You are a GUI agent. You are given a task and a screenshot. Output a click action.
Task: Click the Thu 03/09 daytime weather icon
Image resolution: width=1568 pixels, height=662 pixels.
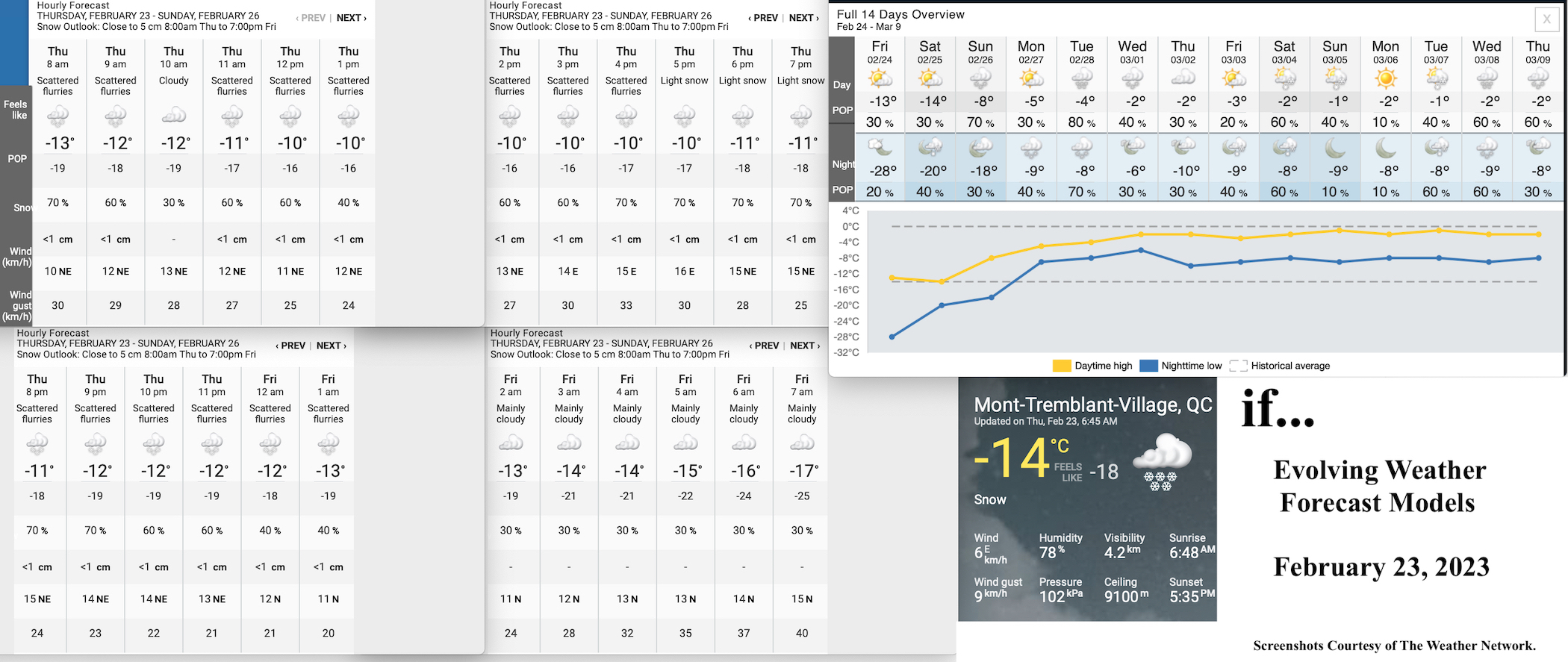1537,78
